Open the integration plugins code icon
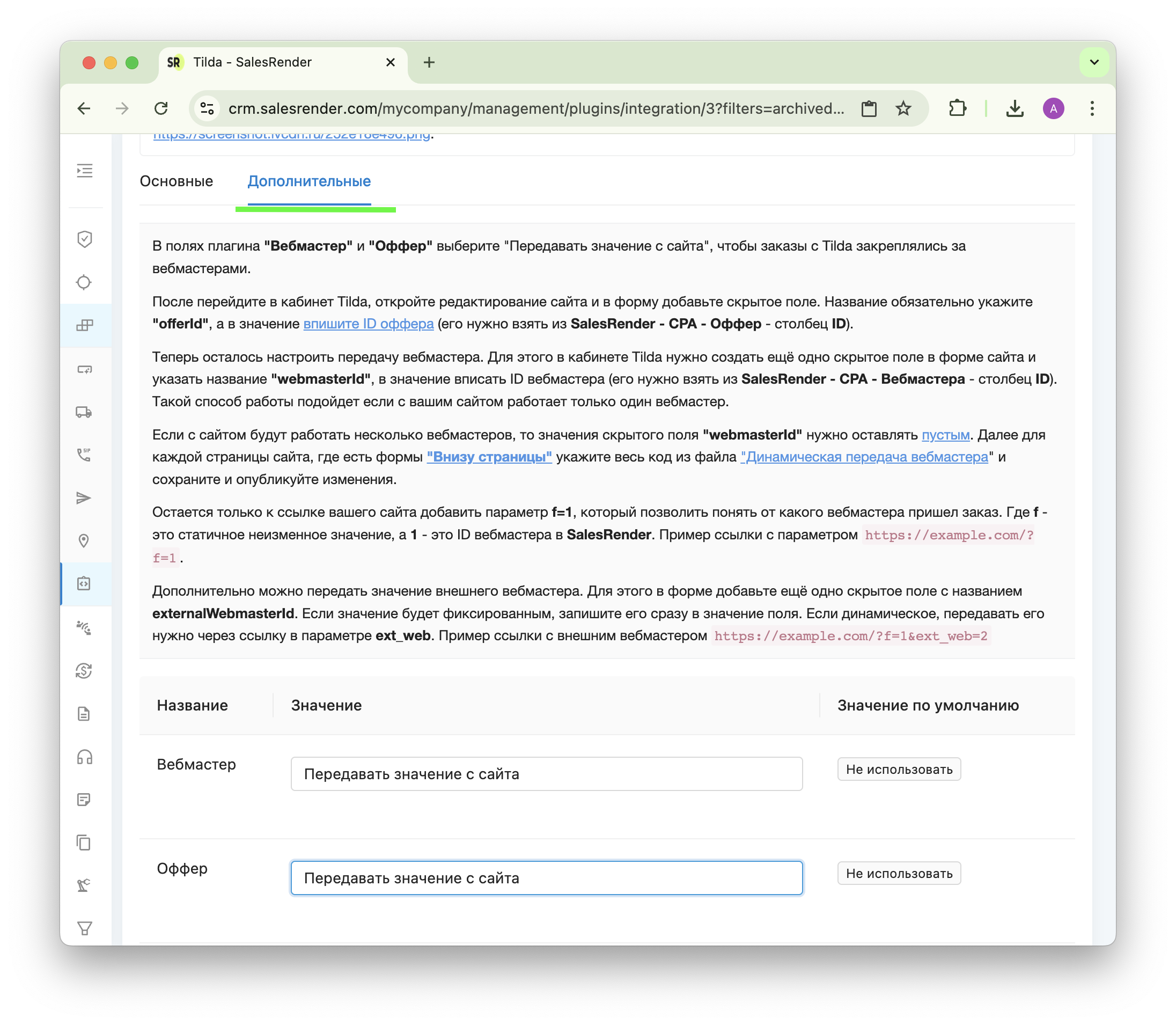 tap(84, 583)
